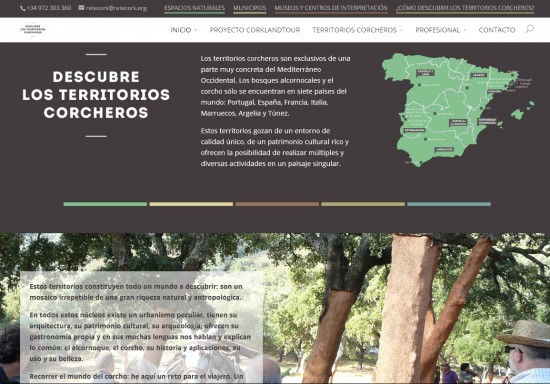Click the email envelope icon
550x384 pixels.
81,7
